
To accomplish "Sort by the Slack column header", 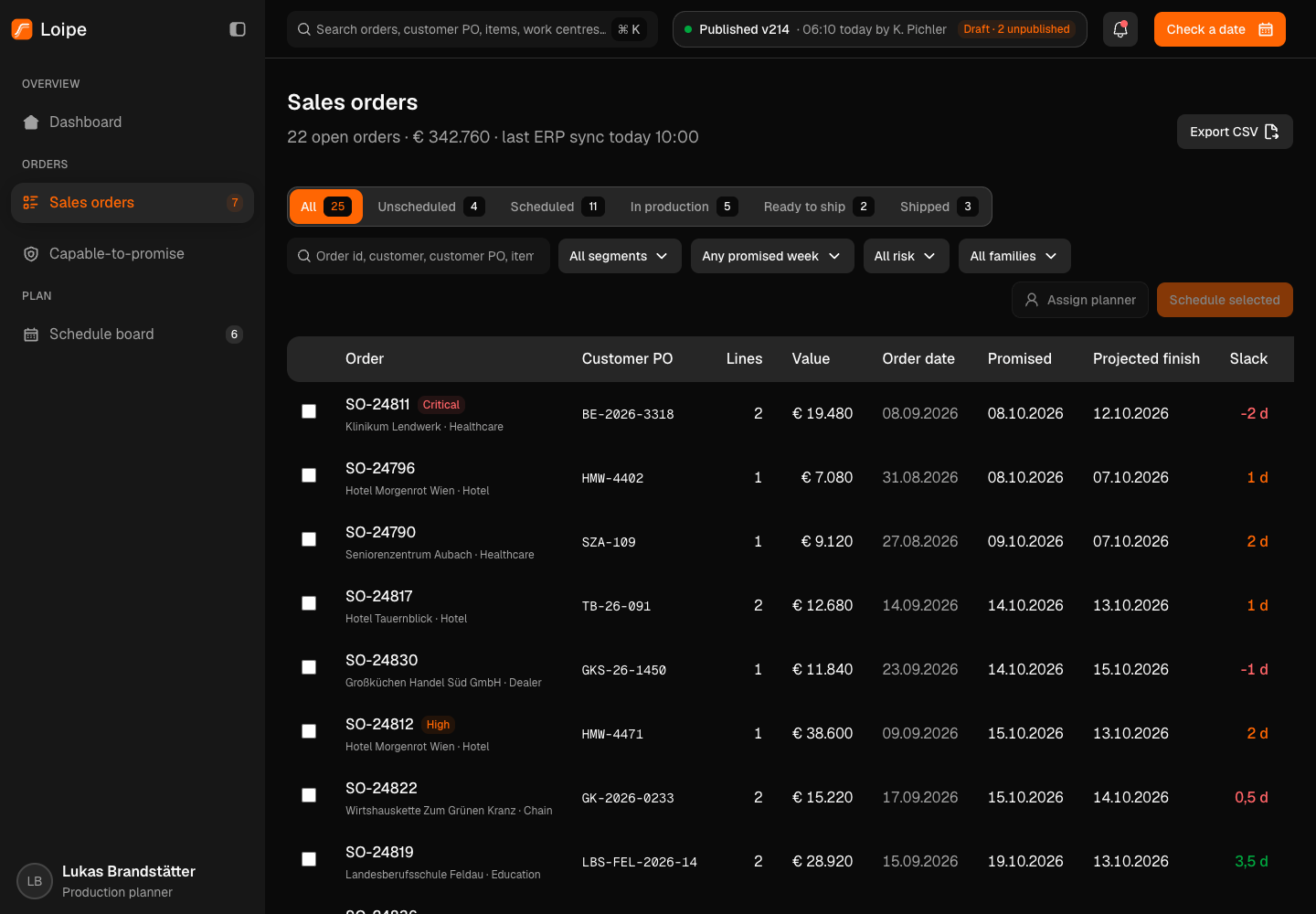I will click(x=1248, y=359).
